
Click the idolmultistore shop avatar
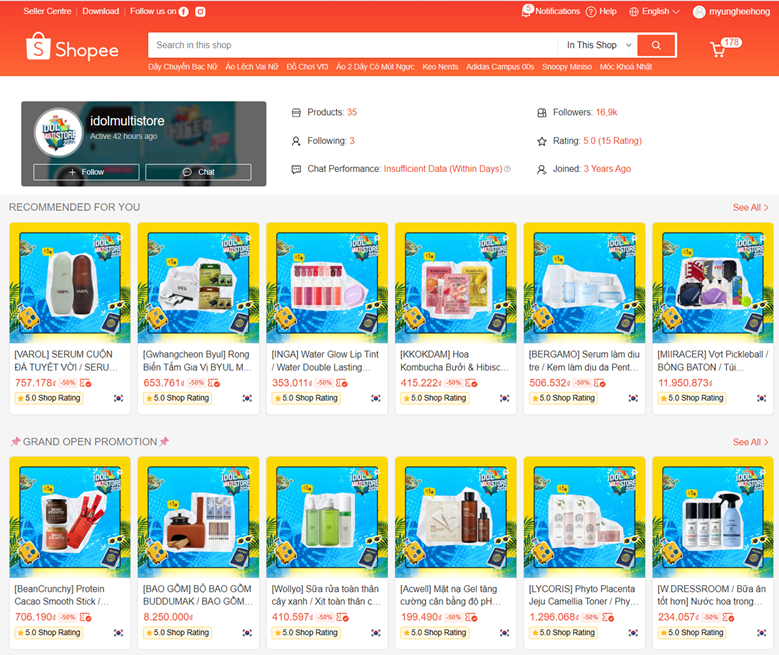coord(59,133)
